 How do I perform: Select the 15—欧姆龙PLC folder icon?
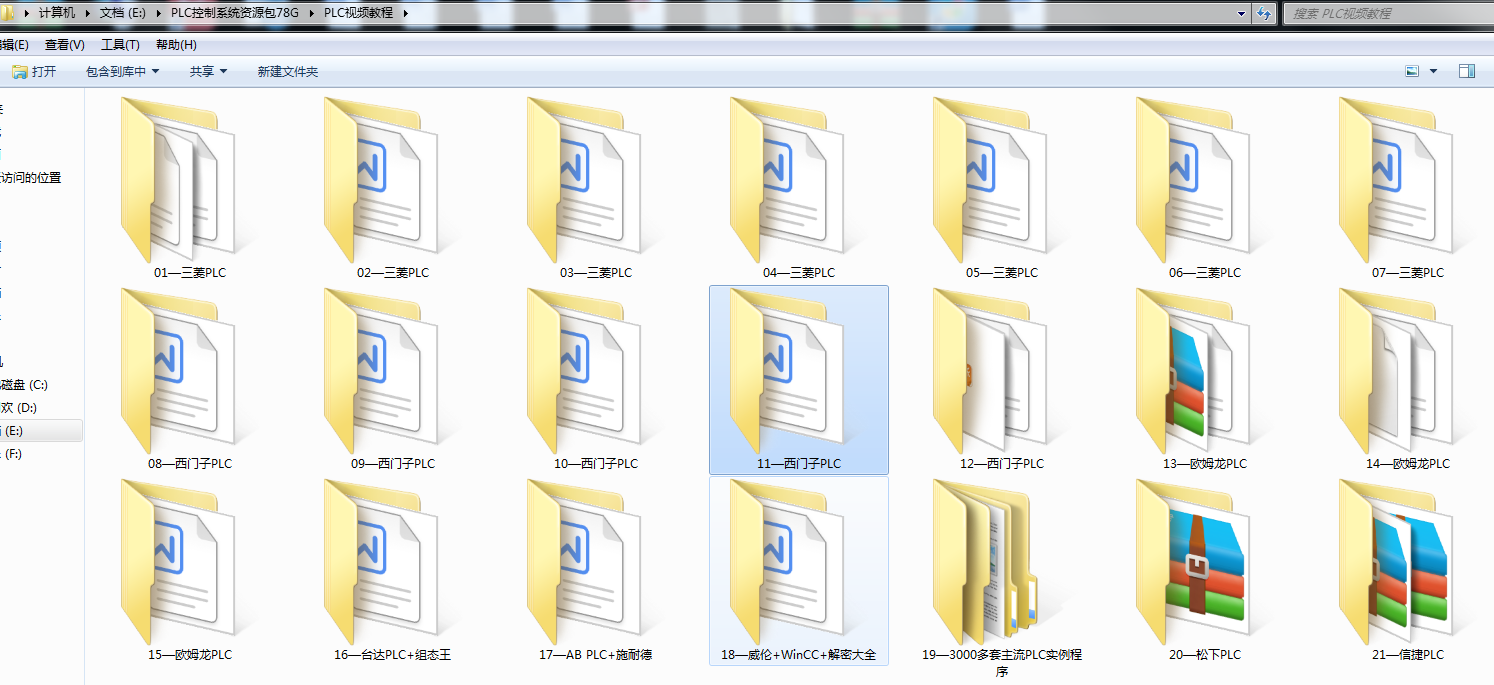coord(178,560)
